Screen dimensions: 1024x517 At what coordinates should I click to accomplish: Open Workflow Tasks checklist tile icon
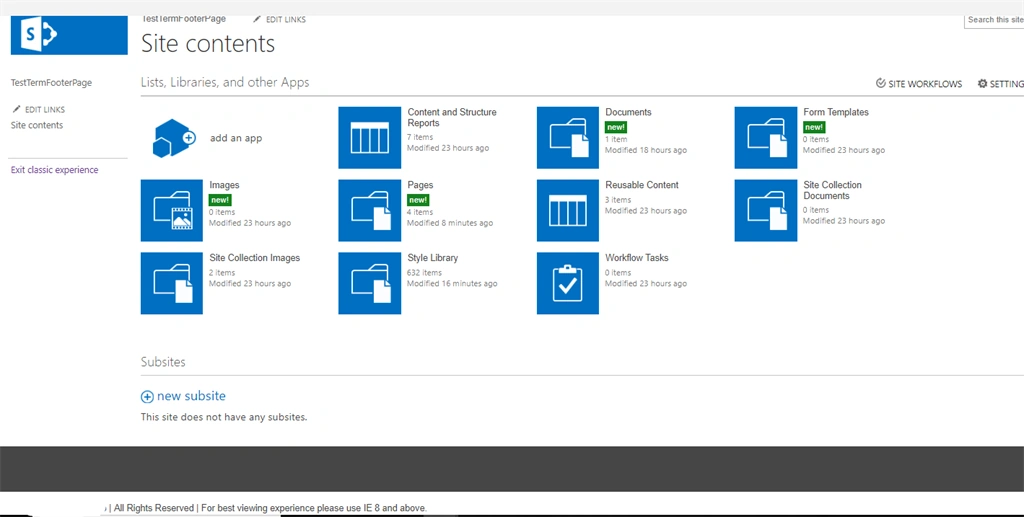568,283
